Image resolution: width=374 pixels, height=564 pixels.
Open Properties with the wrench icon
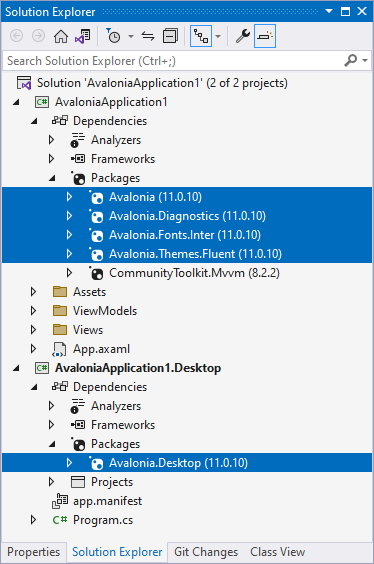(x=243, y=36)
